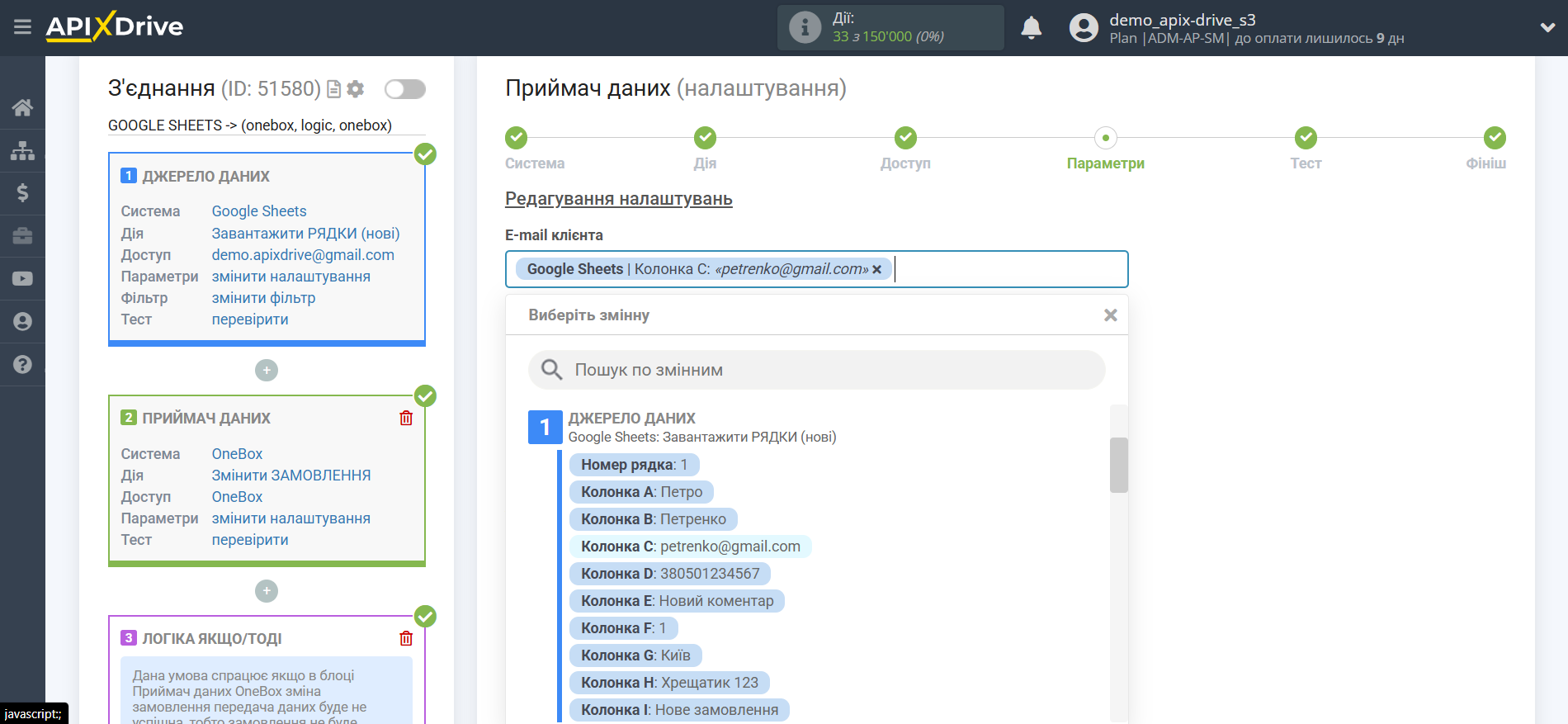Go to the Тест step
The image size is (1568, 724).
1306,138
